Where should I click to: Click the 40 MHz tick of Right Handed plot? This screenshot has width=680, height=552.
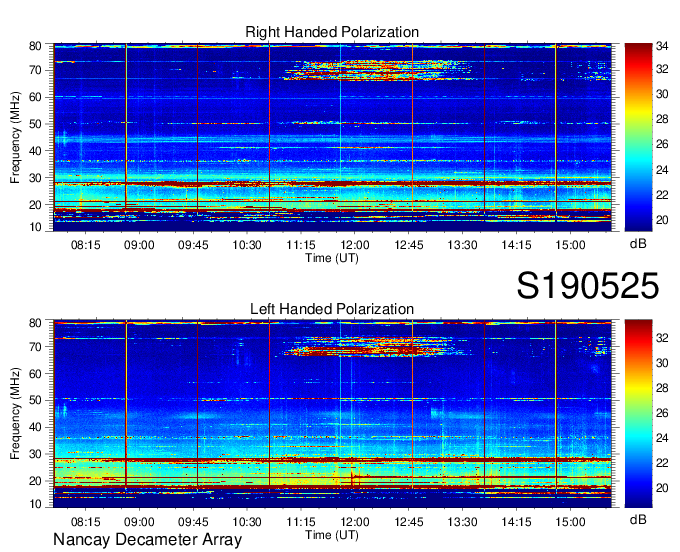tap(35, 151)
